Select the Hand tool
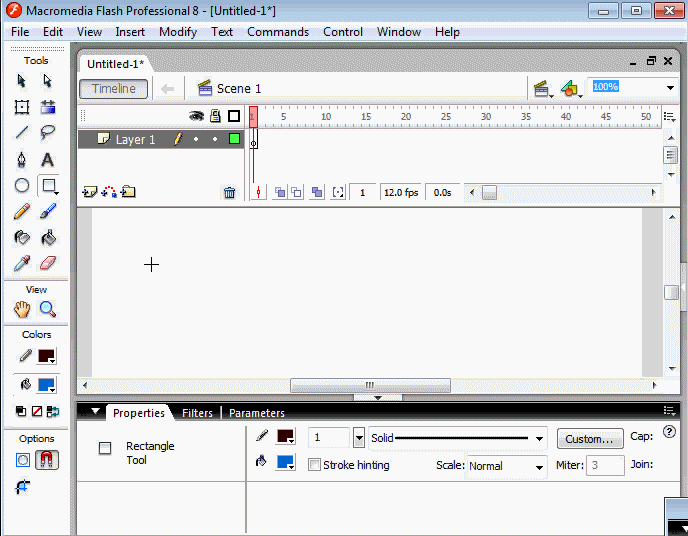Viewport: 688px width, 536px height. [22, 310]
